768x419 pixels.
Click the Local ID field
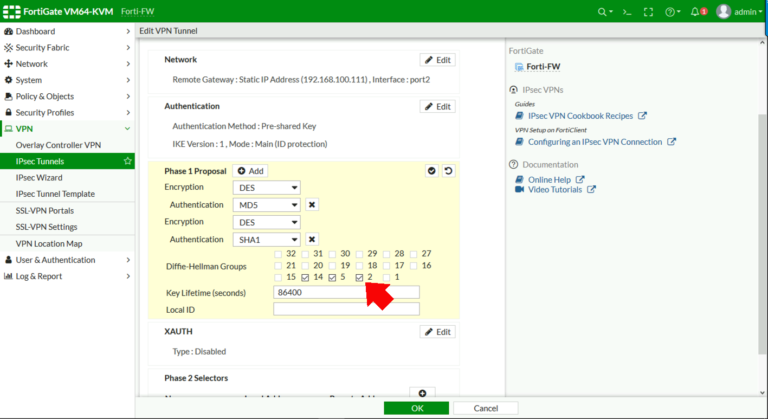pyautogui.click(x=346, y=309)
